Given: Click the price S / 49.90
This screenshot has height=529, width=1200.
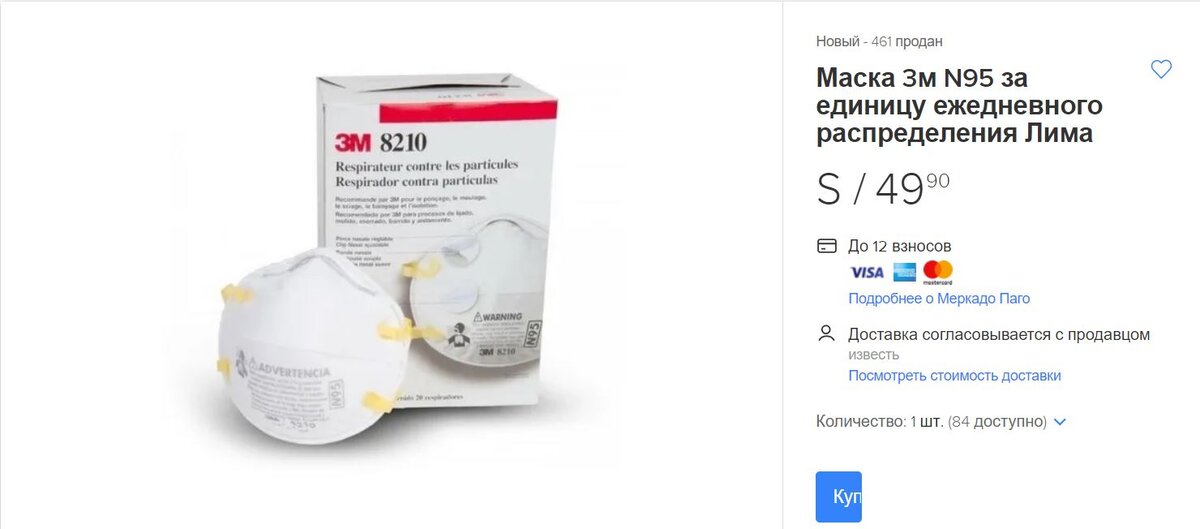Looking at the screenshot, I should 883,189.
